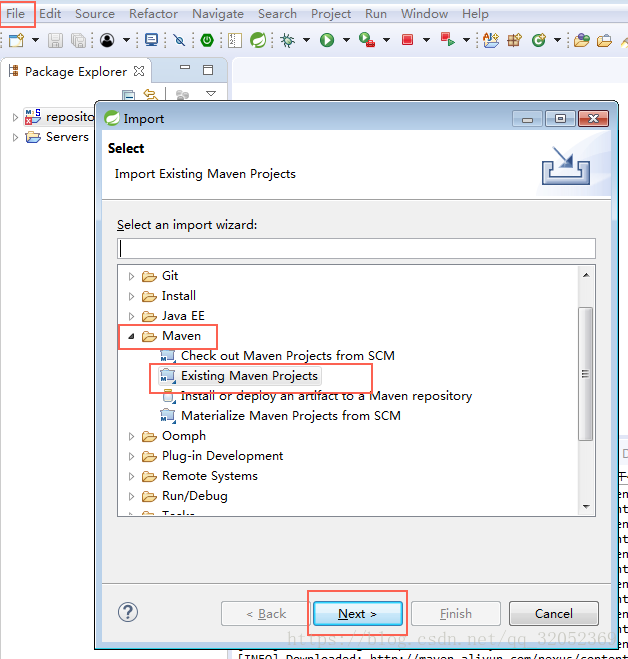Open dropdown next to red Stop icon
The image size is (628, 659).
[426, 40]
